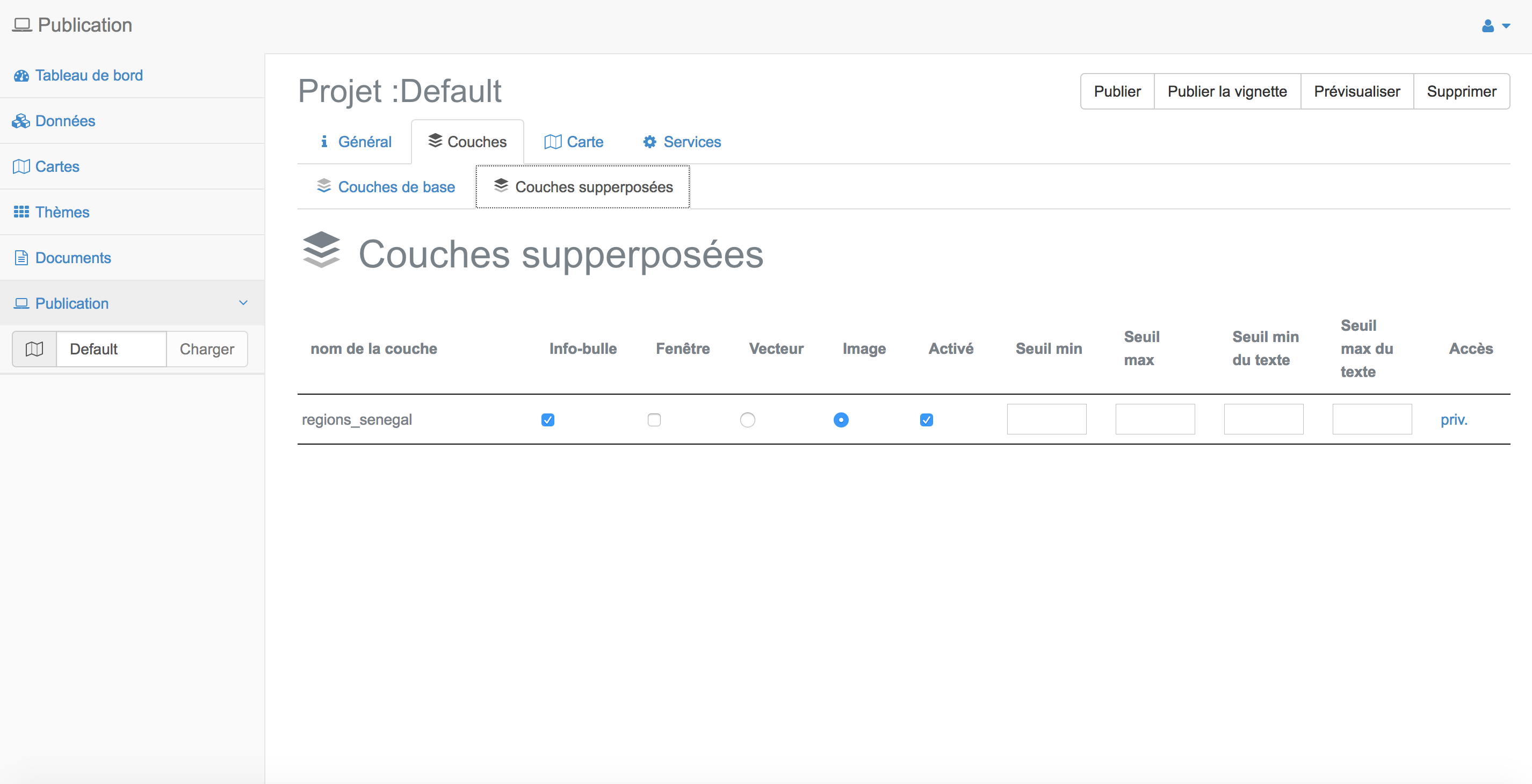Switch to the Carte tab
The height and width of the screenshot is (784, 1532).
point(574,142)
